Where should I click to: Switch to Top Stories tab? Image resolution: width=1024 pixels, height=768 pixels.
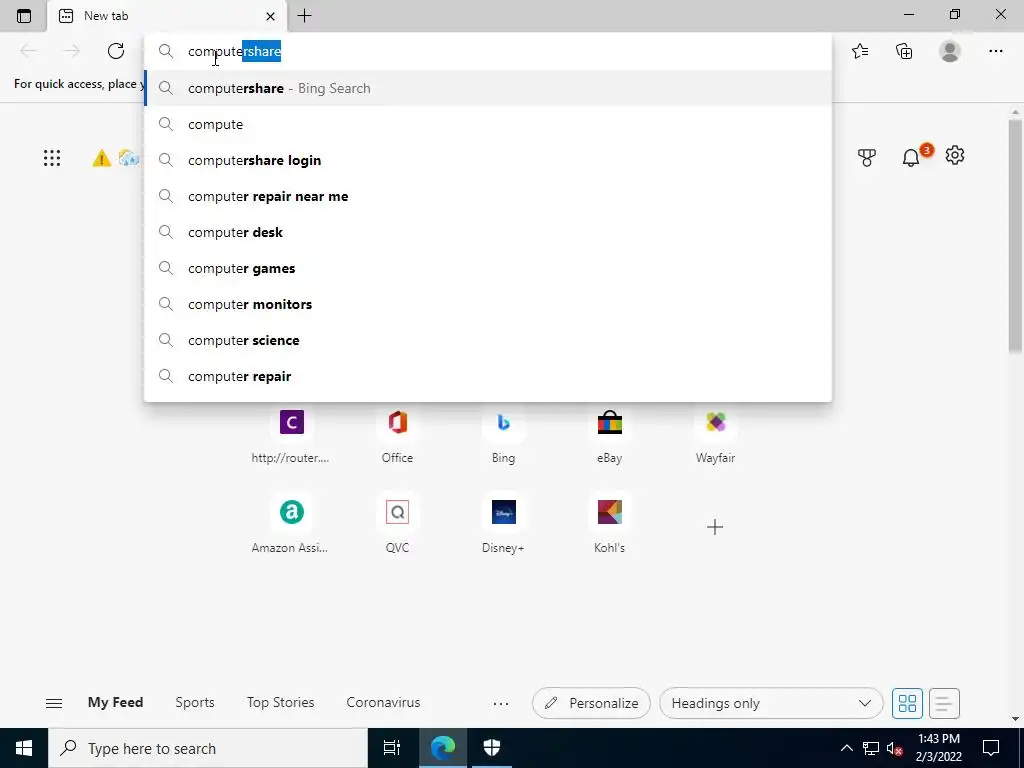280,703
